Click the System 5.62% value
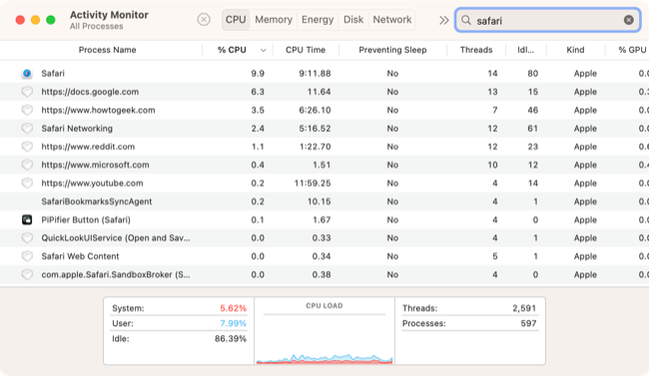This screenshot has height=376, width=649. point(233,308)
